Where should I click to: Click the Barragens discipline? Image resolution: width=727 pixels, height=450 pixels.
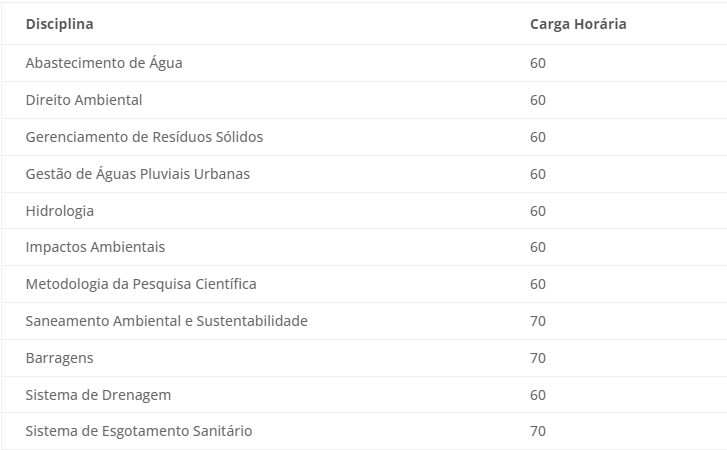[x=59, y=358]
